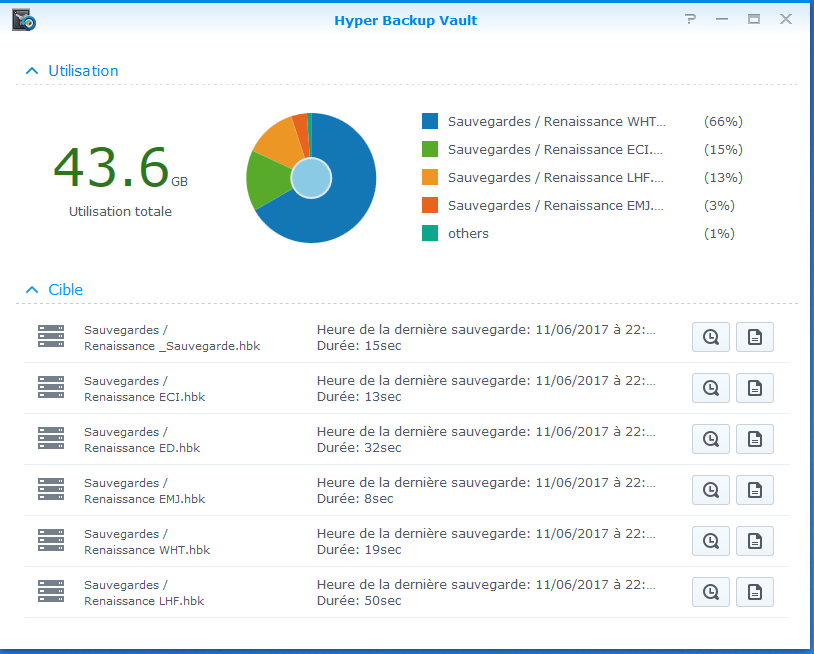Image resolution: width=814 pixels, height=654 pixels.
Task: Minimize the Hyper Backup Vault window
Action: 722,19
